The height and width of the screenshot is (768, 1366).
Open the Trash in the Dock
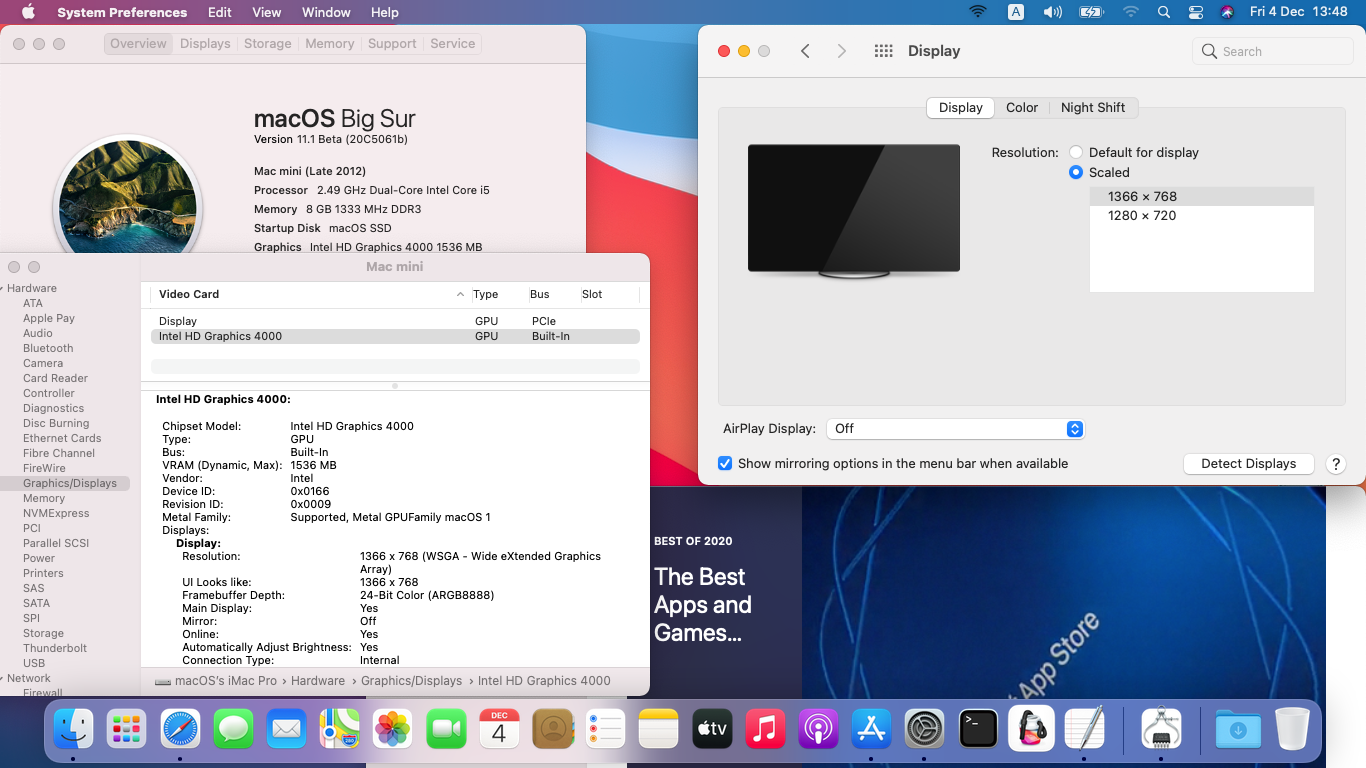pyautogui.click(x=1292, y=729)
